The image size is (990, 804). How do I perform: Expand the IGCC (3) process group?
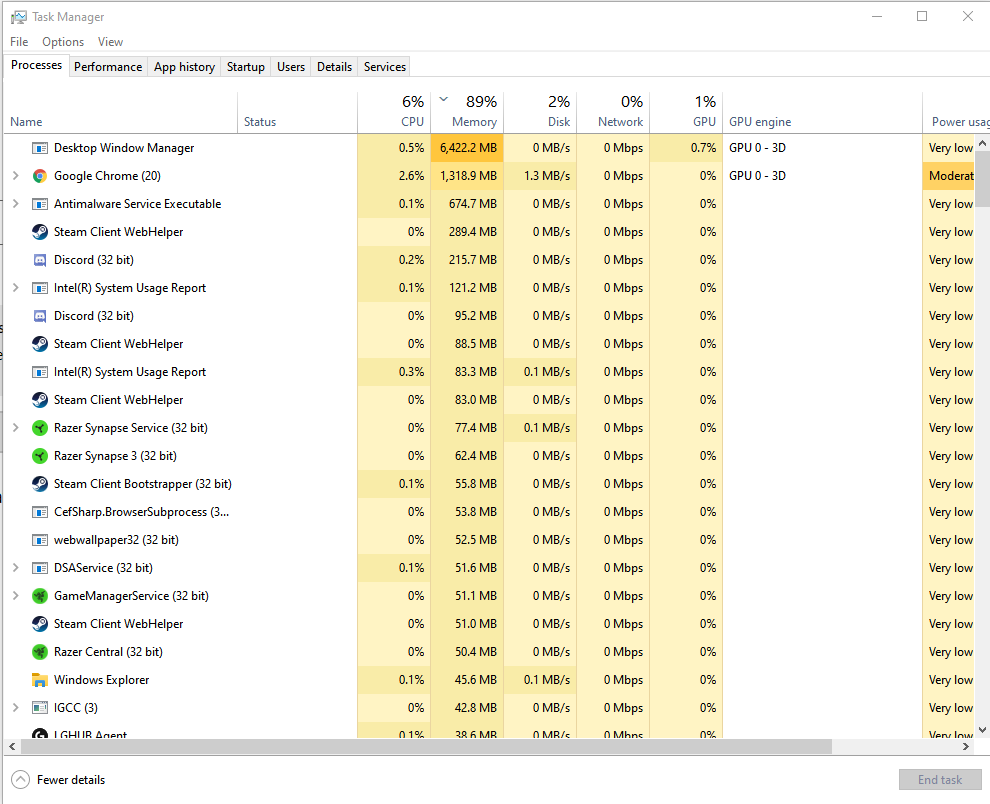coord(16,708)
